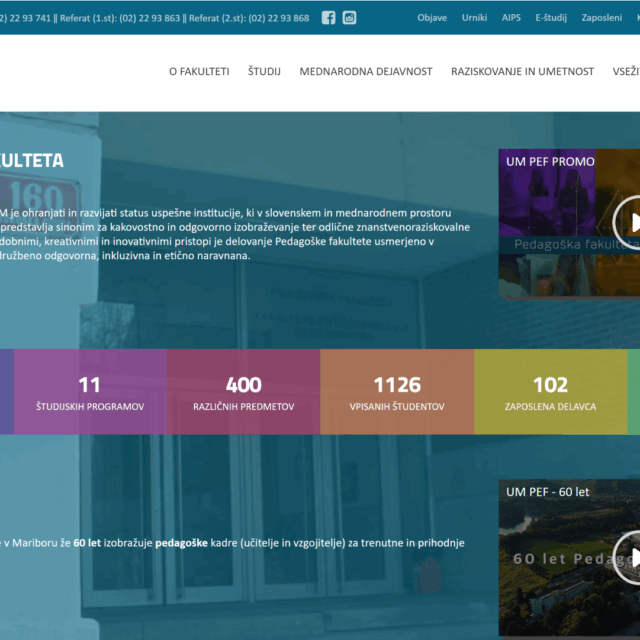Open the Instagram icon link
This screenshot has width=640, height=640.
pos(349,18)
